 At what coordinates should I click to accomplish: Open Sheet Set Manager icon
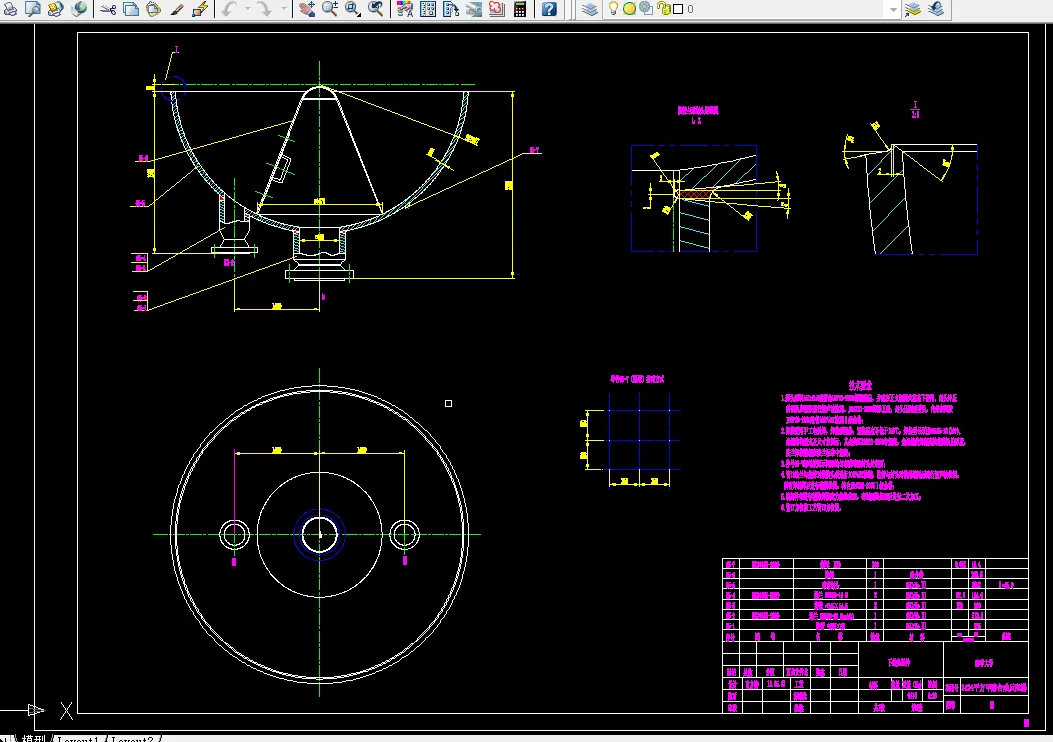(473, 9)
